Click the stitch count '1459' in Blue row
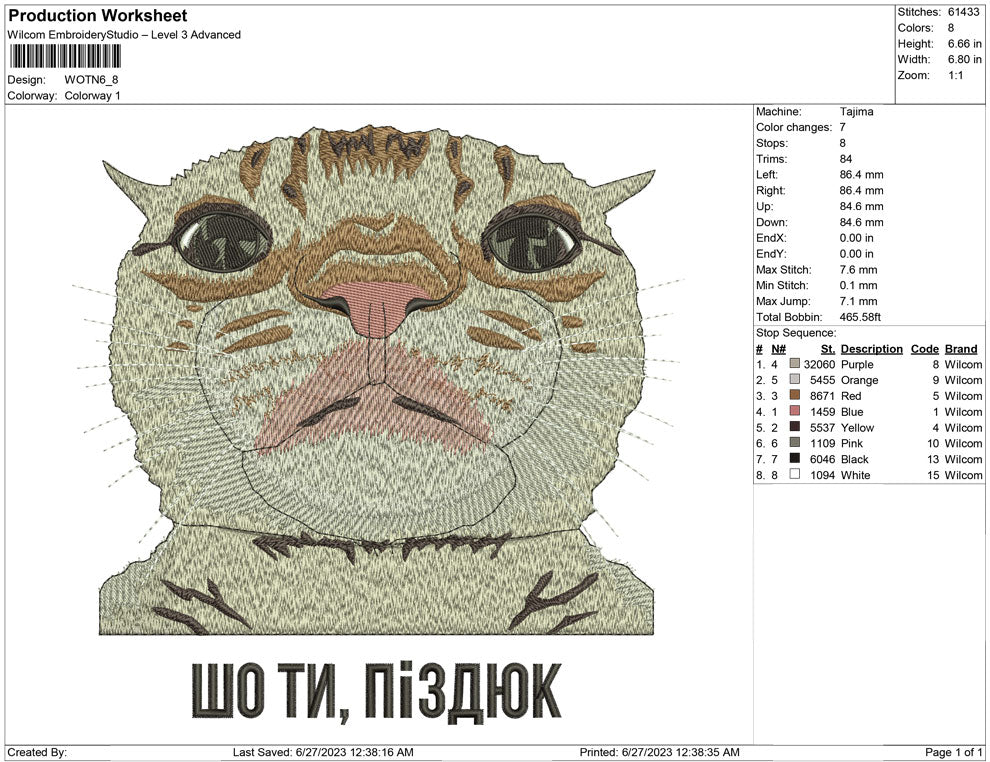 [x=822, y=412]
